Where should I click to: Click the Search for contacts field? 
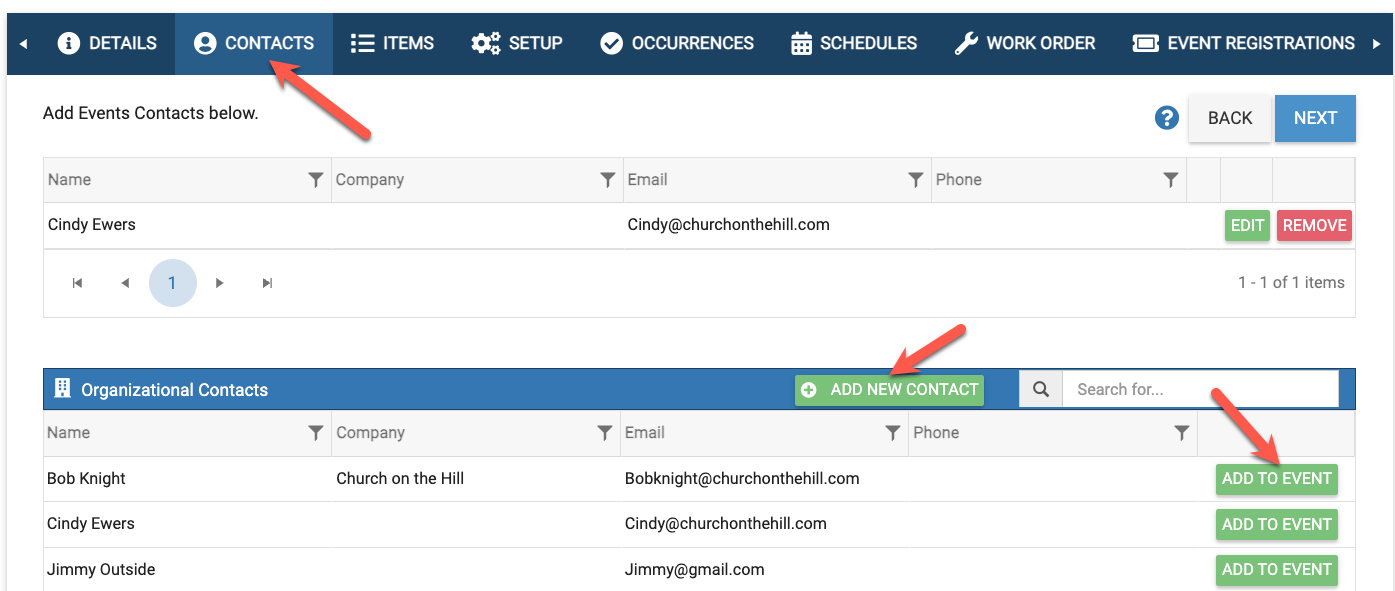(1199, 390)
